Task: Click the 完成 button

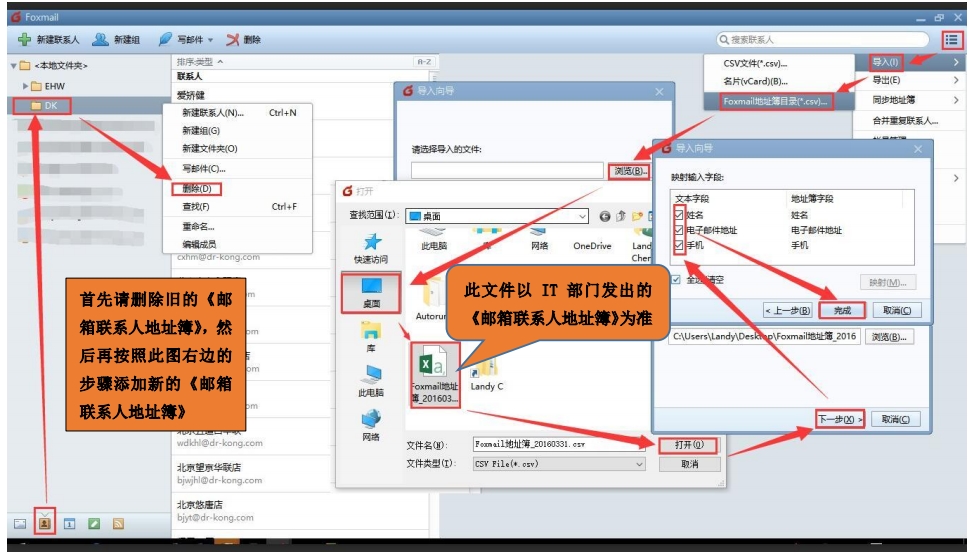Action: coord(842,310)
